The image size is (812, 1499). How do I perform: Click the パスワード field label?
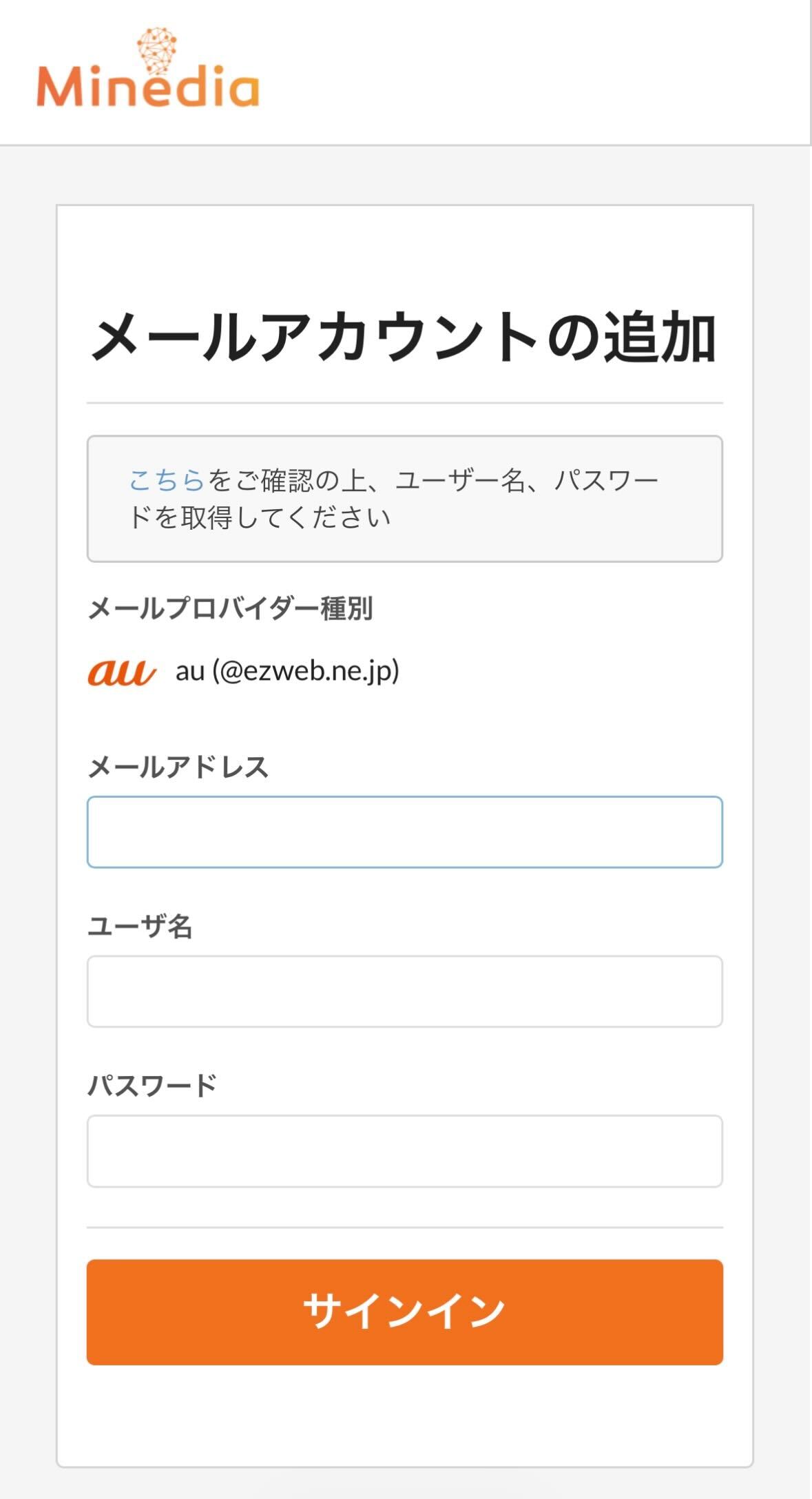(x=152, y=1086)
